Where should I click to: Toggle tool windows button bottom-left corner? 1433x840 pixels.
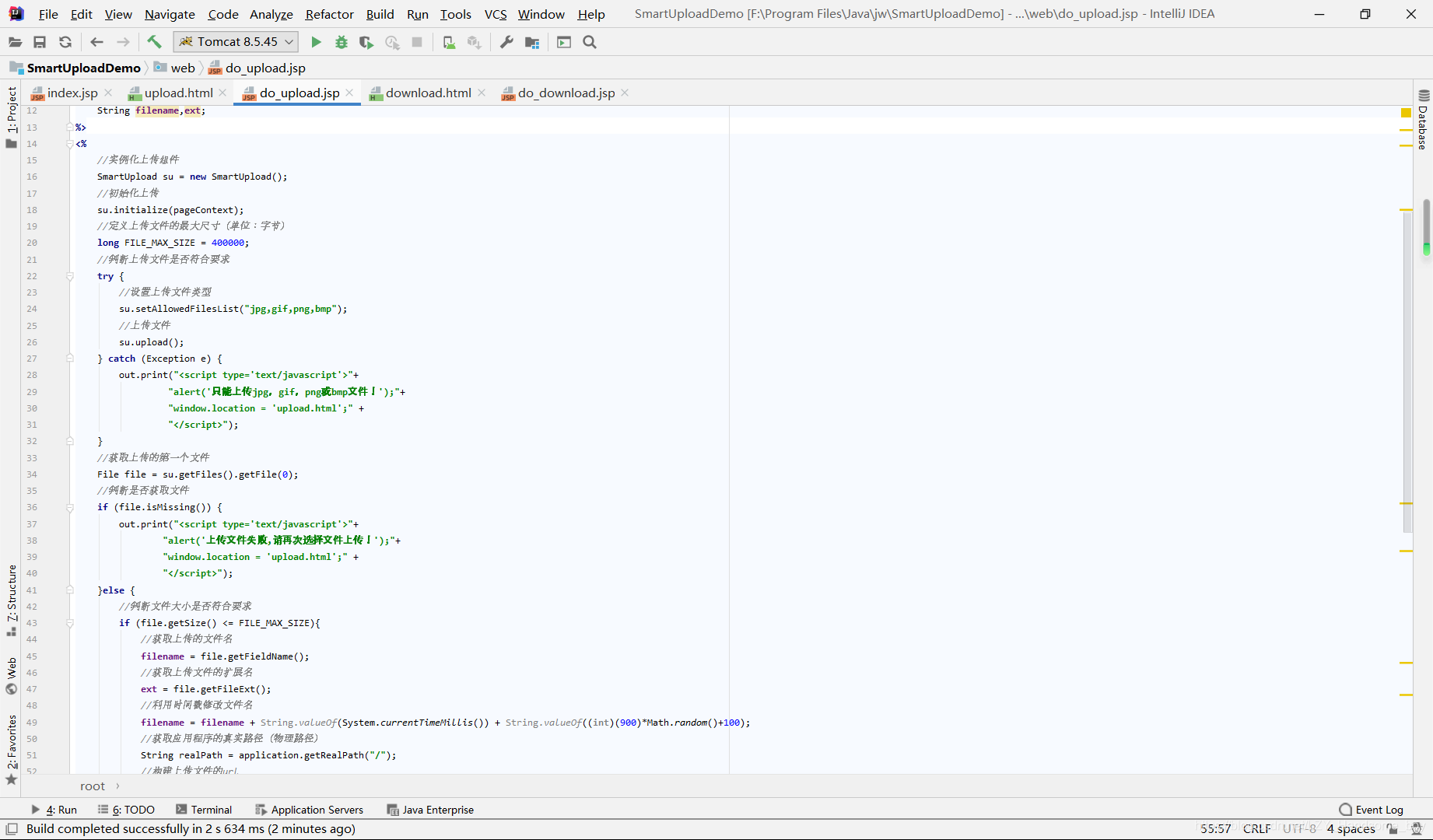tap(12, 829)
